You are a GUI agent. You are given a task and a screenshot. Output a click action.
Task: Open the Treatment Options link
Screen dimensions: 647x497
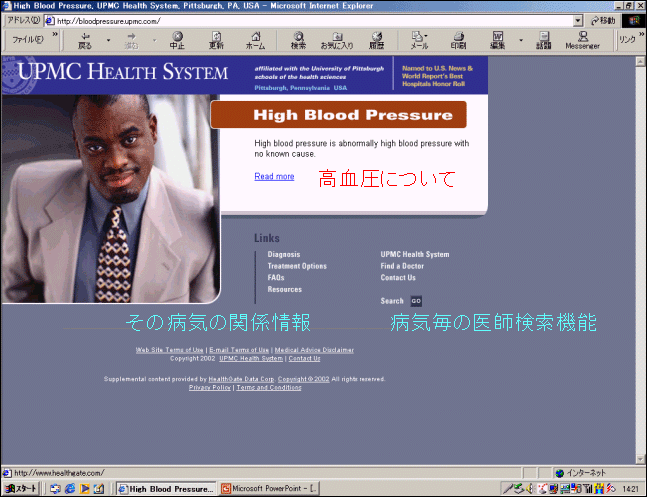[x=297, y=266]
